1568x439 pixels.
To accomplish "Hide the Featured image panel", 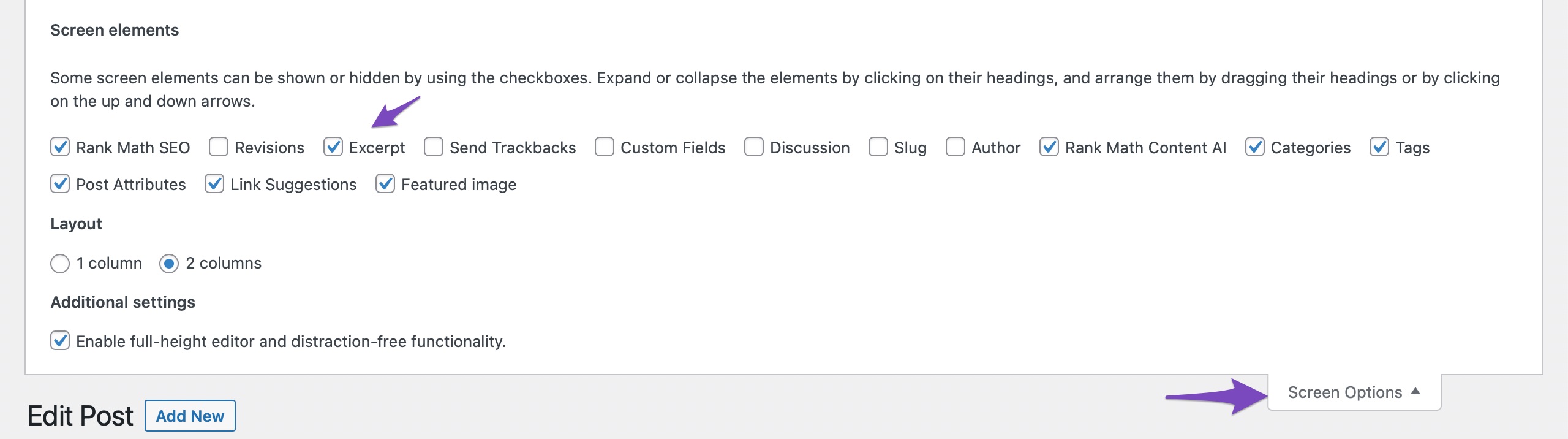I will 385,184.
